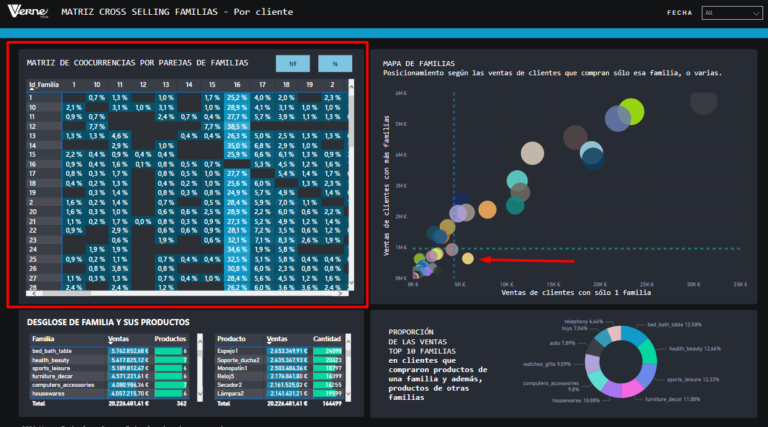This screenshot has width=768, height=427.
Task: Click the large dark bubble at top right
Action: coord(704,102)
